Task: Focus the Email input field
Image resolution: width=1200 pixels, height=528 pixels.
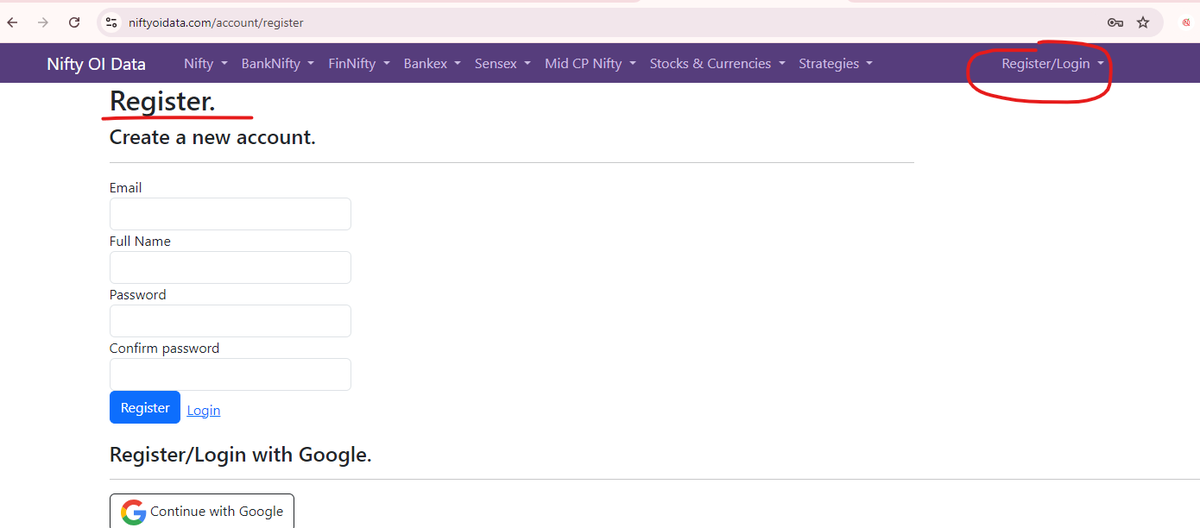Action: click(230, 214)
